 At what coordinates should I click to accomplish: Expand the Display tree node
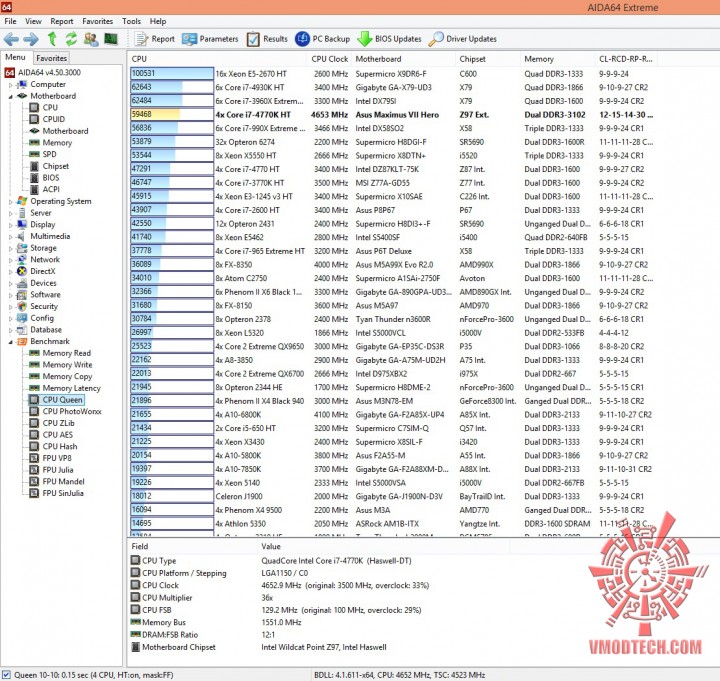pos(11,225)
